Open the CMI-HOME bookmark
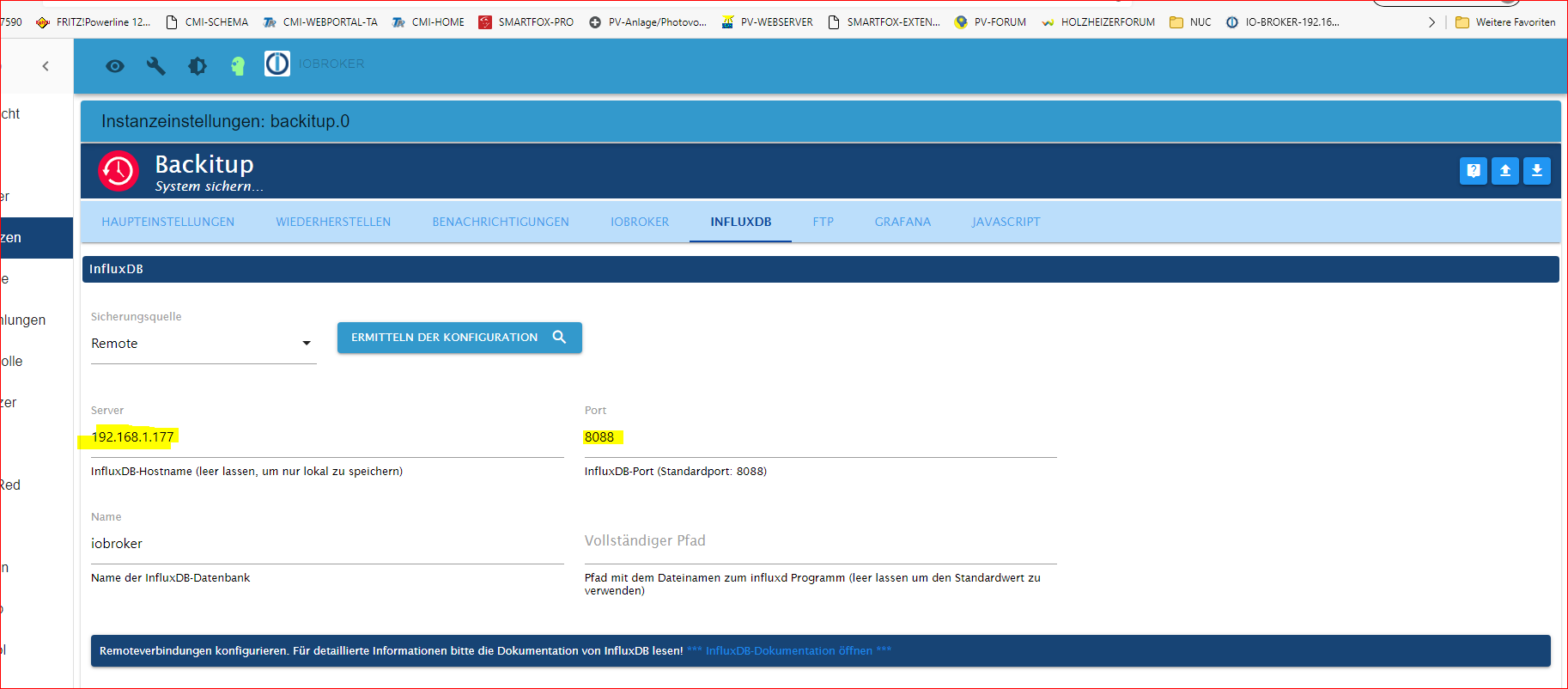Screen dimensions: 1568x689 [x=428, y=22]
